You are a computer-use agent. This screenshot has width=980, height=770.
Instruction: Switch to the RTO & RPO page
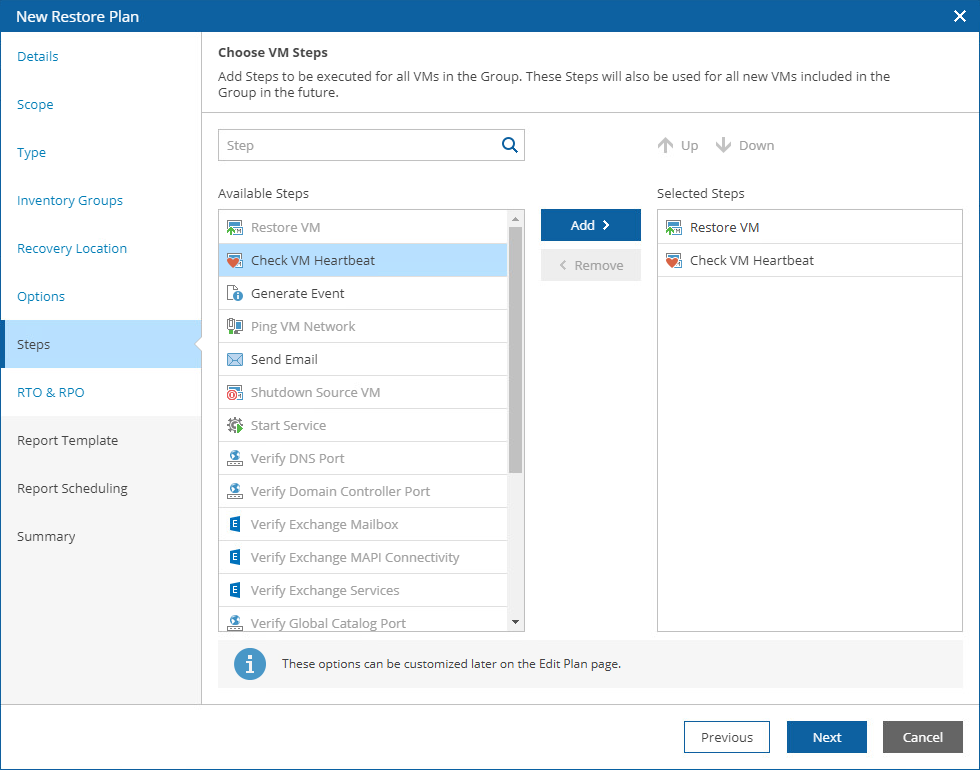(51, 393)
